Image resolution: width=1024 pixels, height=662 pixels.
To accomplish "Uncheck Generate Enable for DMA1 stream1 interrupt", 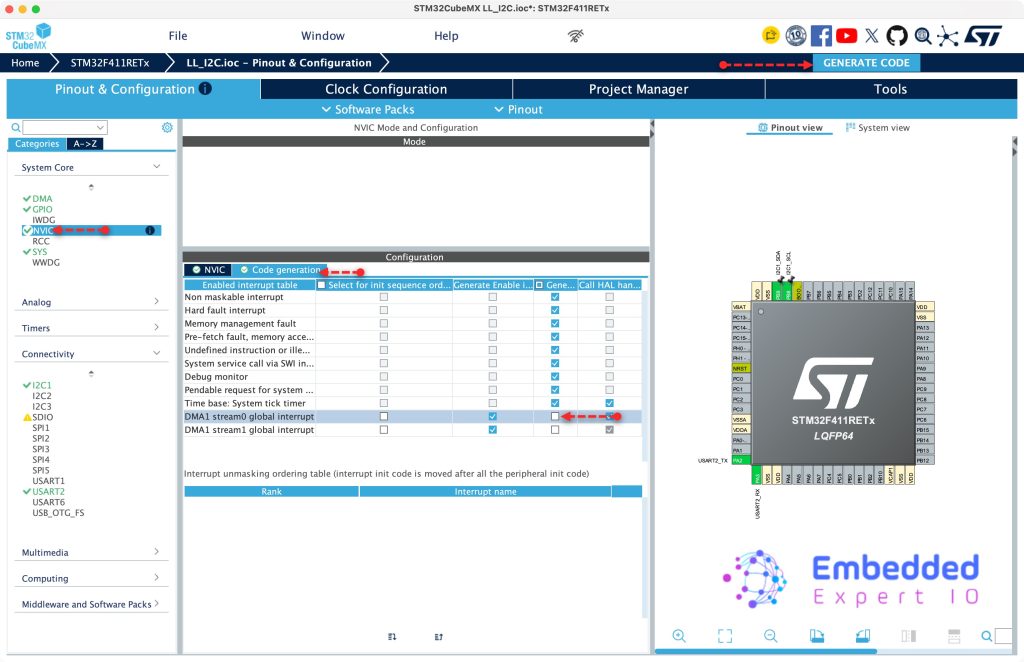I will (x=492, y=430).
